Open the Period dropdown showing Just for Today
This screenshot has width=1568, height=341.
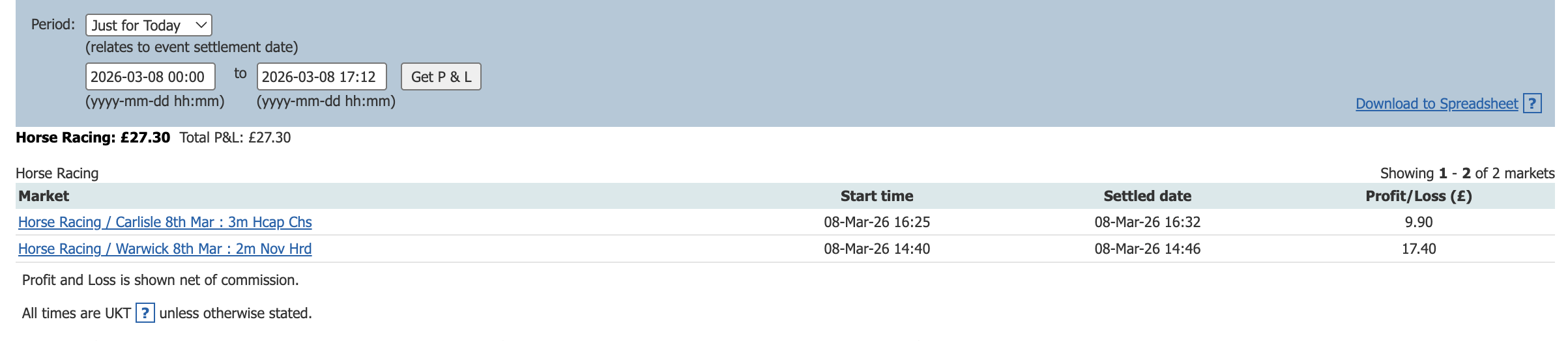point(149,25)
